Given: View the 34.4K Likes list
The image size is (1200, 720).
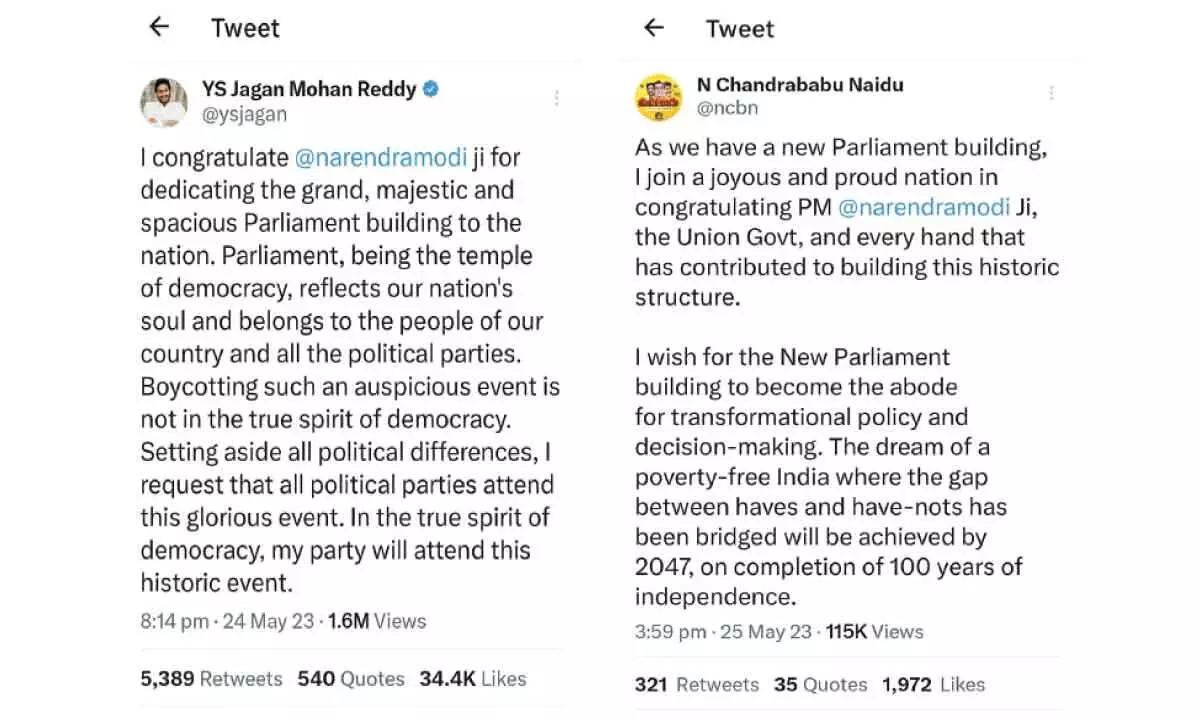Looking at the screenshot, I should point(472,679).
